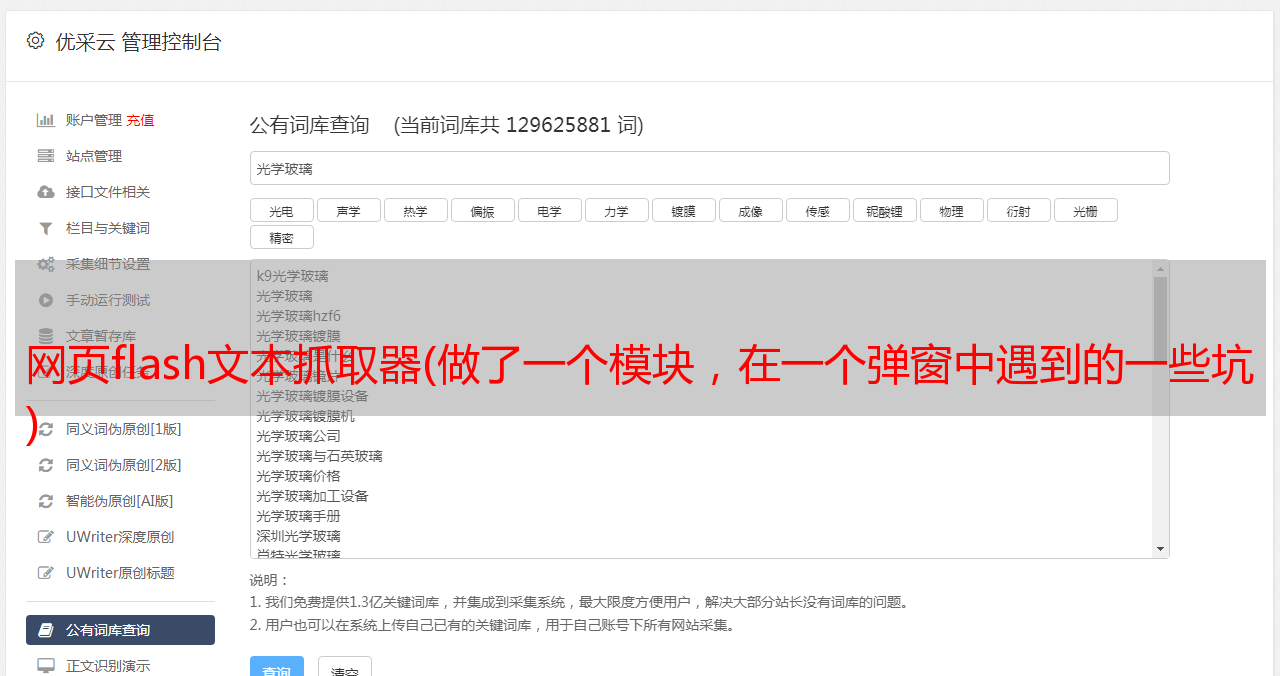Image resolution: width=1280 pixels, height=676 pixels.
Task: Click the keyword search field containing 光学玻璃
Action: 709,168
